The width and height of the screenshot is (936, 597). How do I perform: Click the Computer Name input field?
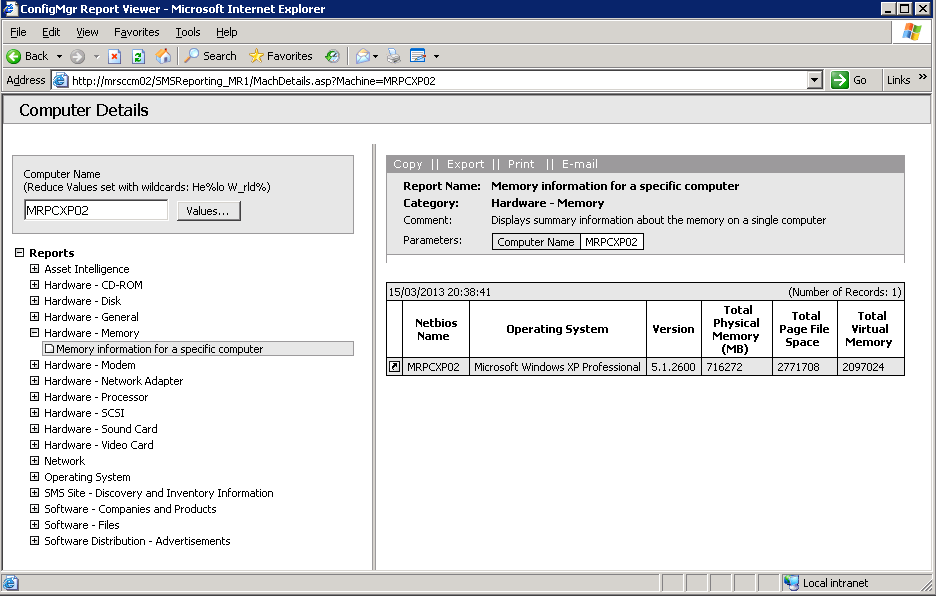pyautogui.click(x=96, y=210)
